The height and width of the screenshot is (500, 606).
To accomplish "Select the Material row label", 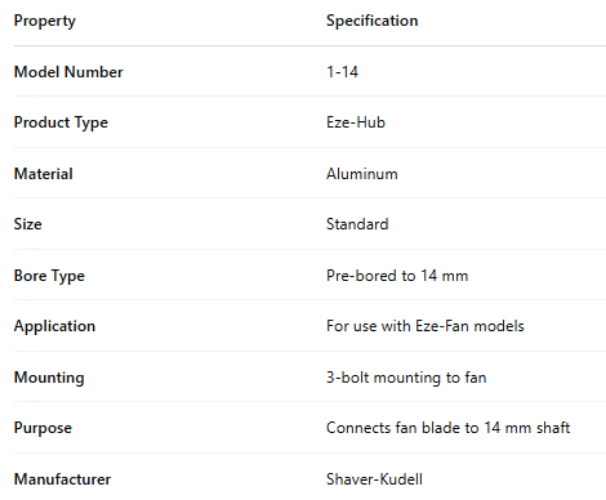I will 43,174.
